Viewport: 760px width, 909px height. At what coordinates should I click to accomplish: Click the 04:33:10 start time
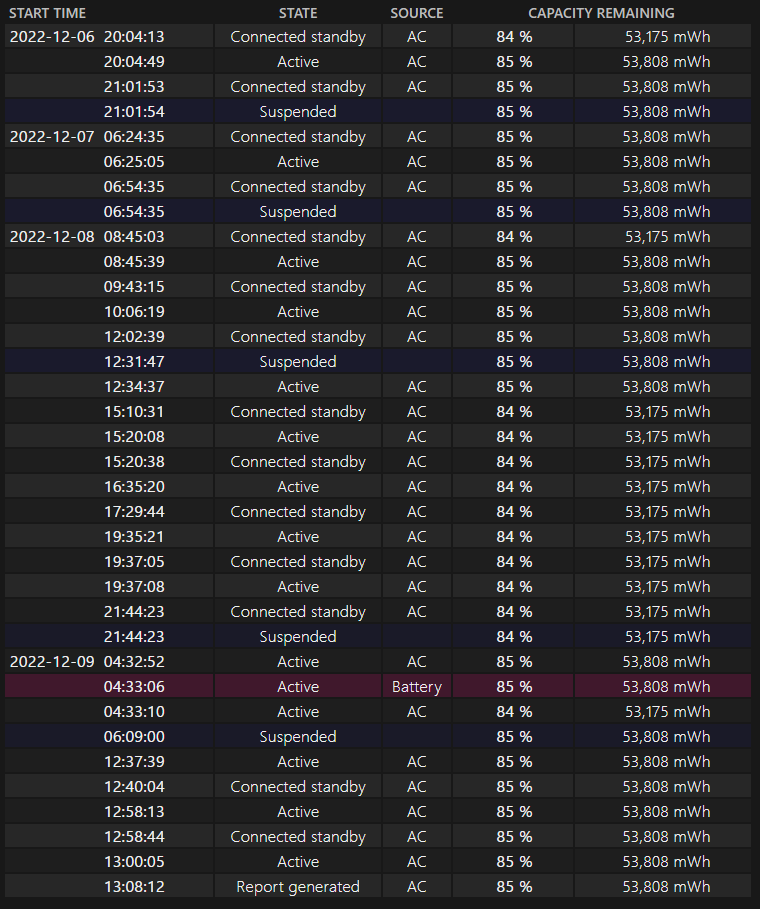coord(134,711)
